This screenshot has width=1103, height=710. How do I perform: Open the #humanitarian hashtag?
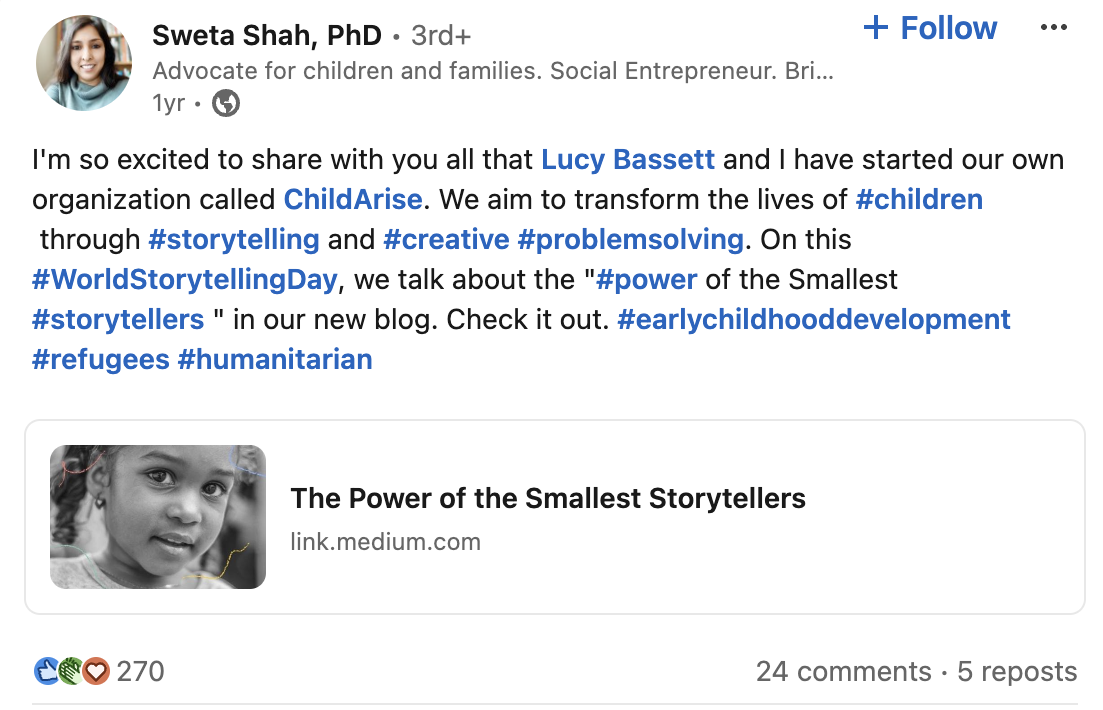(x=275, y=360)
